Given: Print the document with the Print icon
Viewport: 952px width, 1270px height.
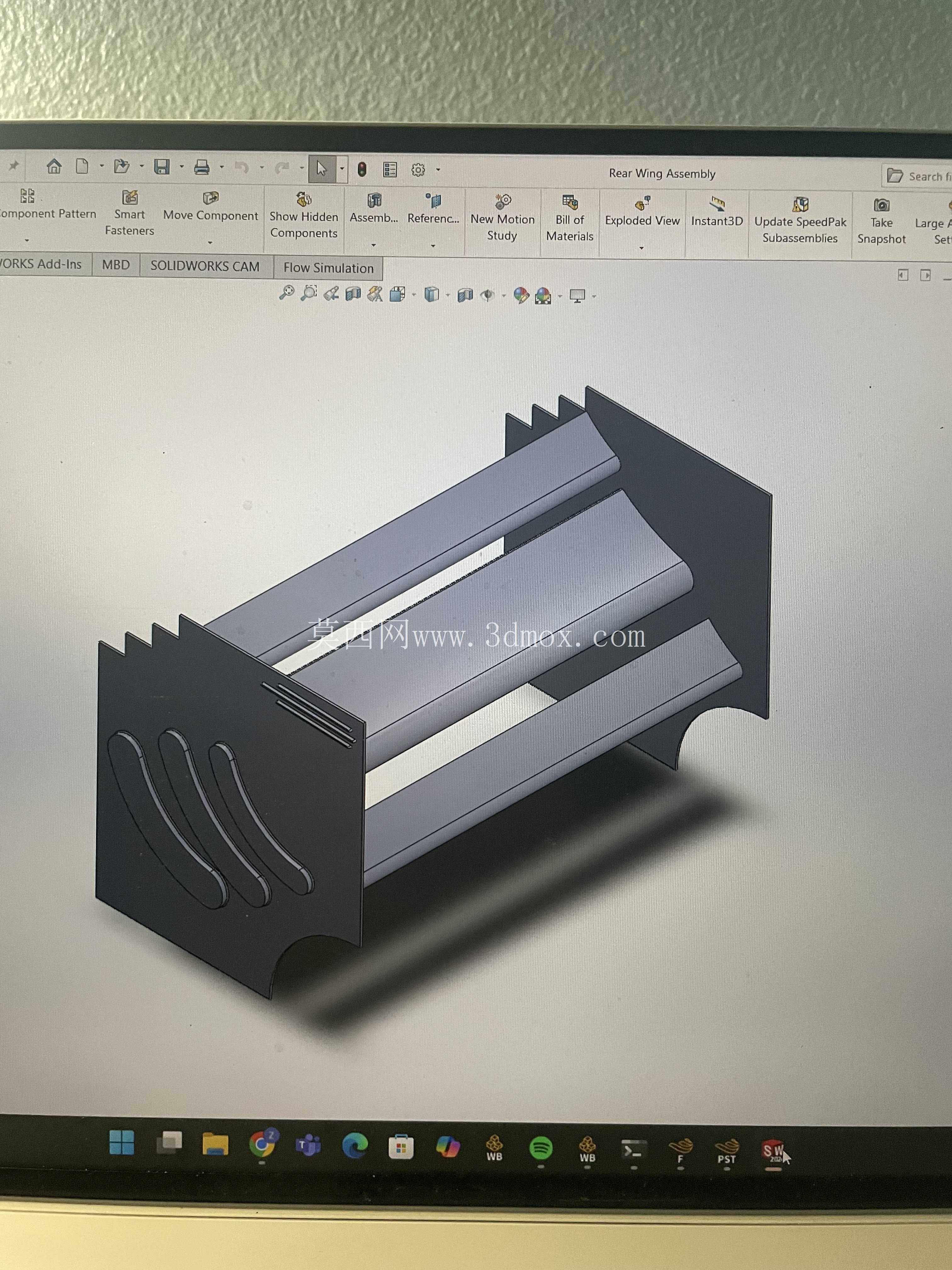Looking at the screenshot, I should [201, 167].
